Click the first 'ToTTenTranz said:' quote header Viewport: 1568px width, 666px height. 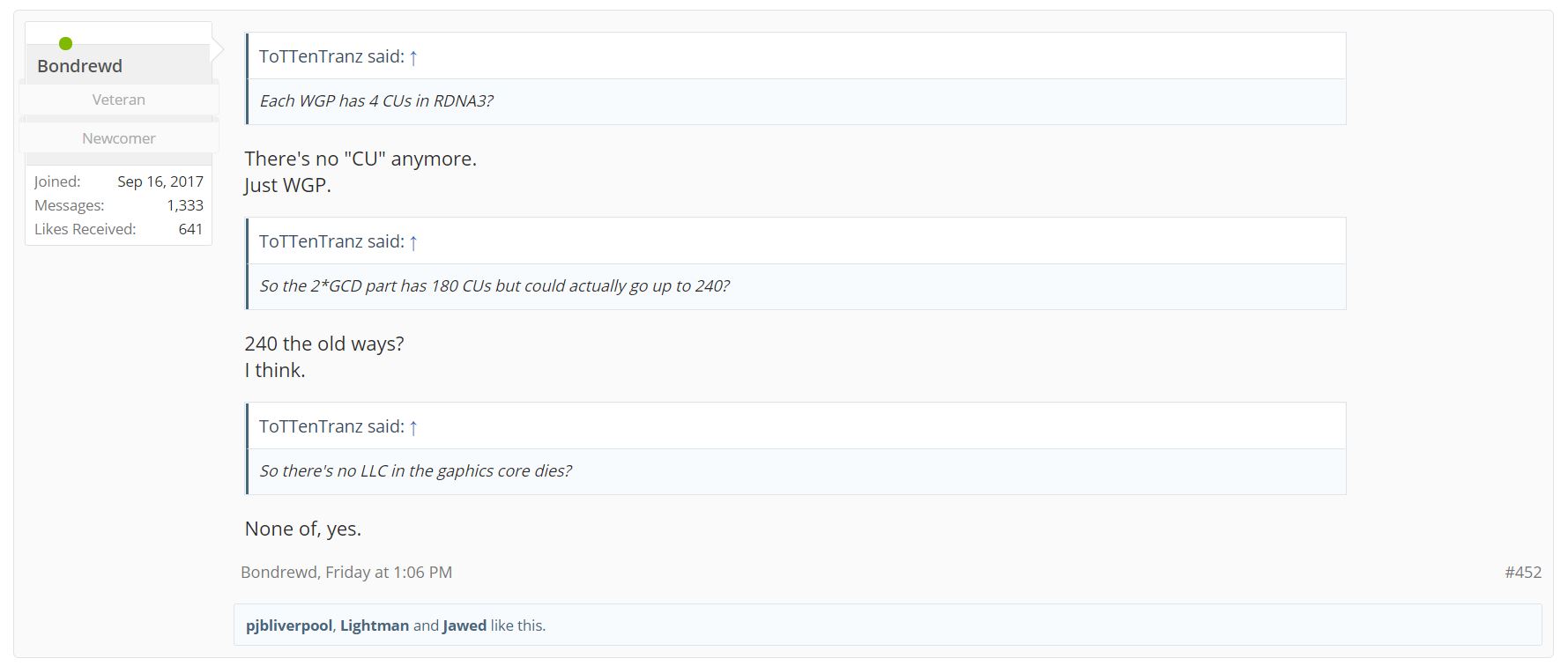(331, 56)
